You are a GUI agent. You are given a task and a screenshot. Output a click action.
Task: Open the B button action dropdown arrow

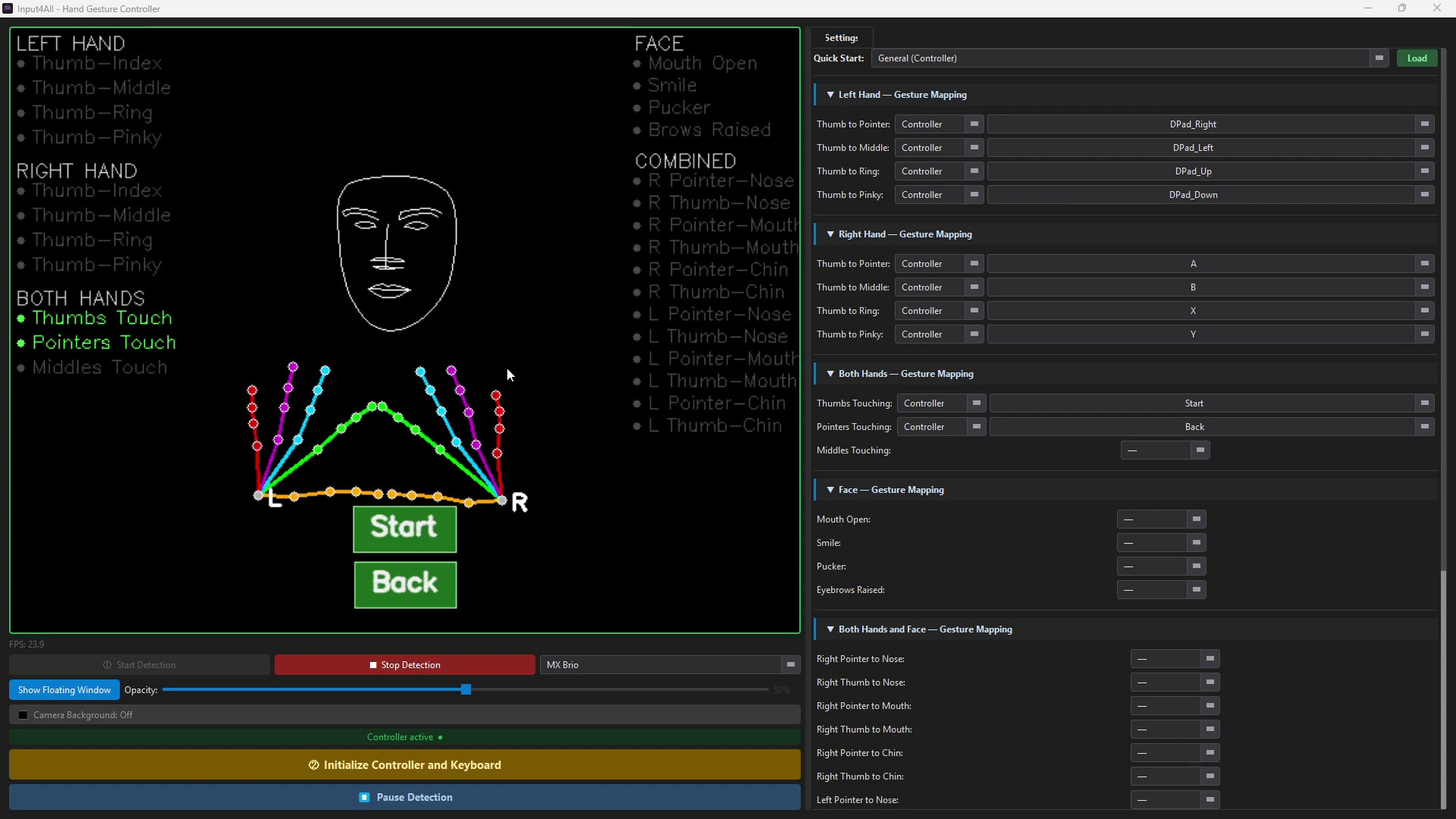coord(1424,287)
